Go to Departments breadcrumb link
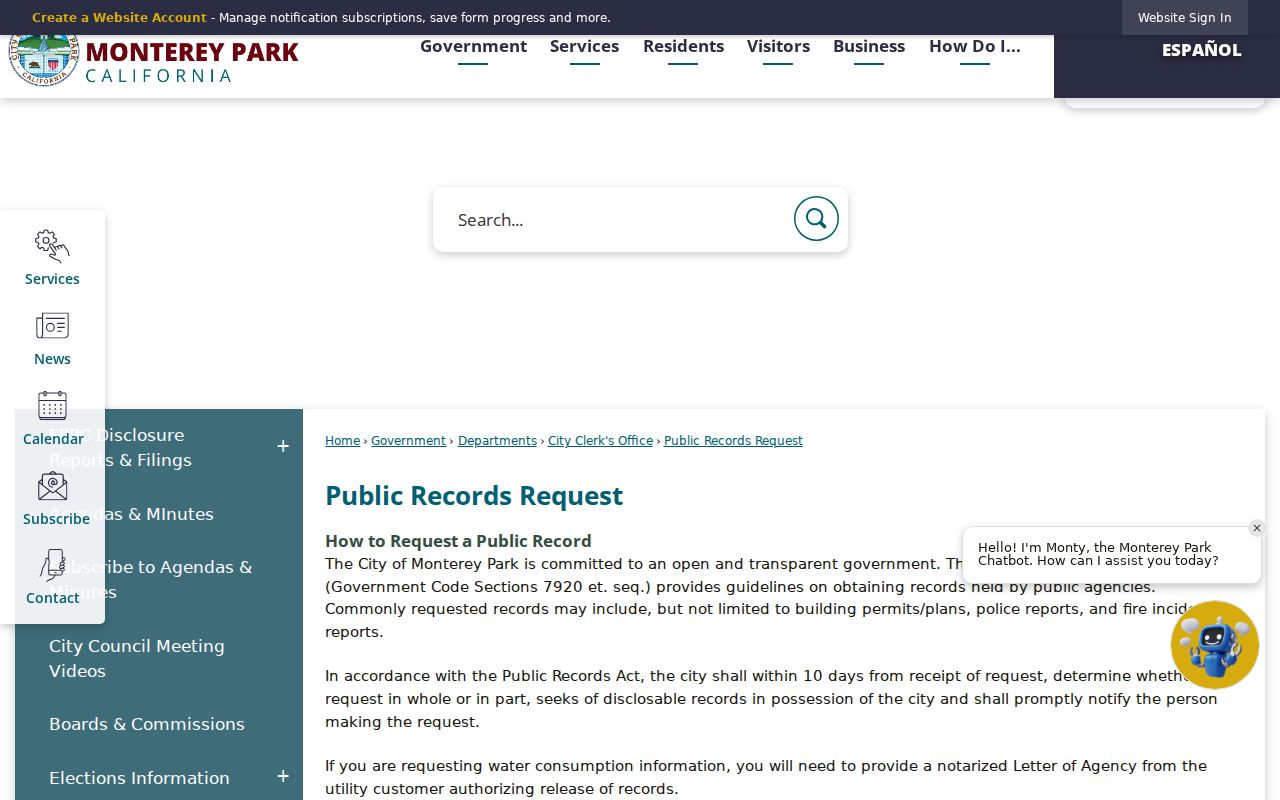The width and height of the screenshot is (1280, 800). click(x=497, y=441)
